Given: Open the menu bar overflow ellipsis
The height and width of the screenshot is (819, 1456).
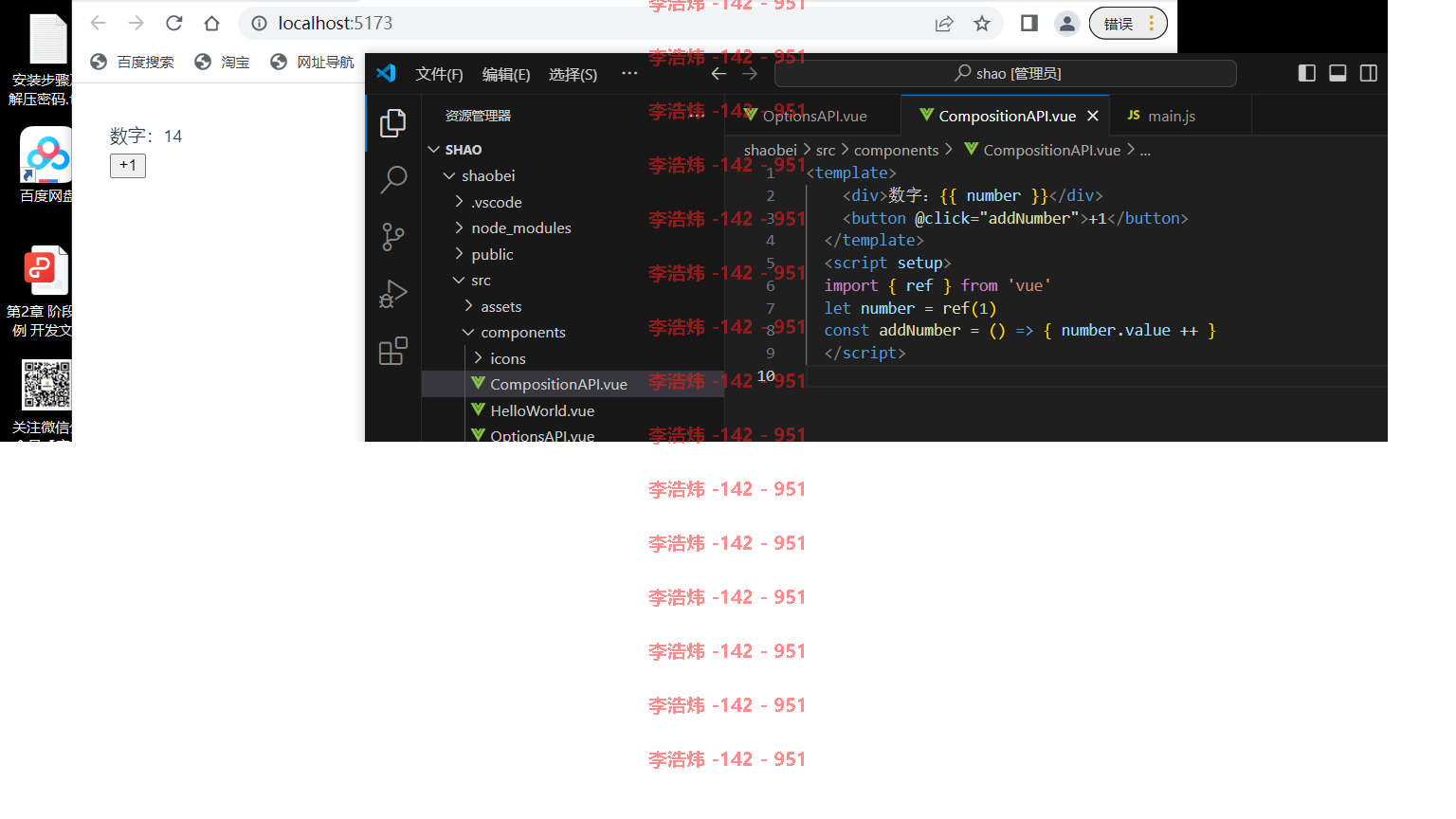Looking at the screenshot, I should point(629,73).
